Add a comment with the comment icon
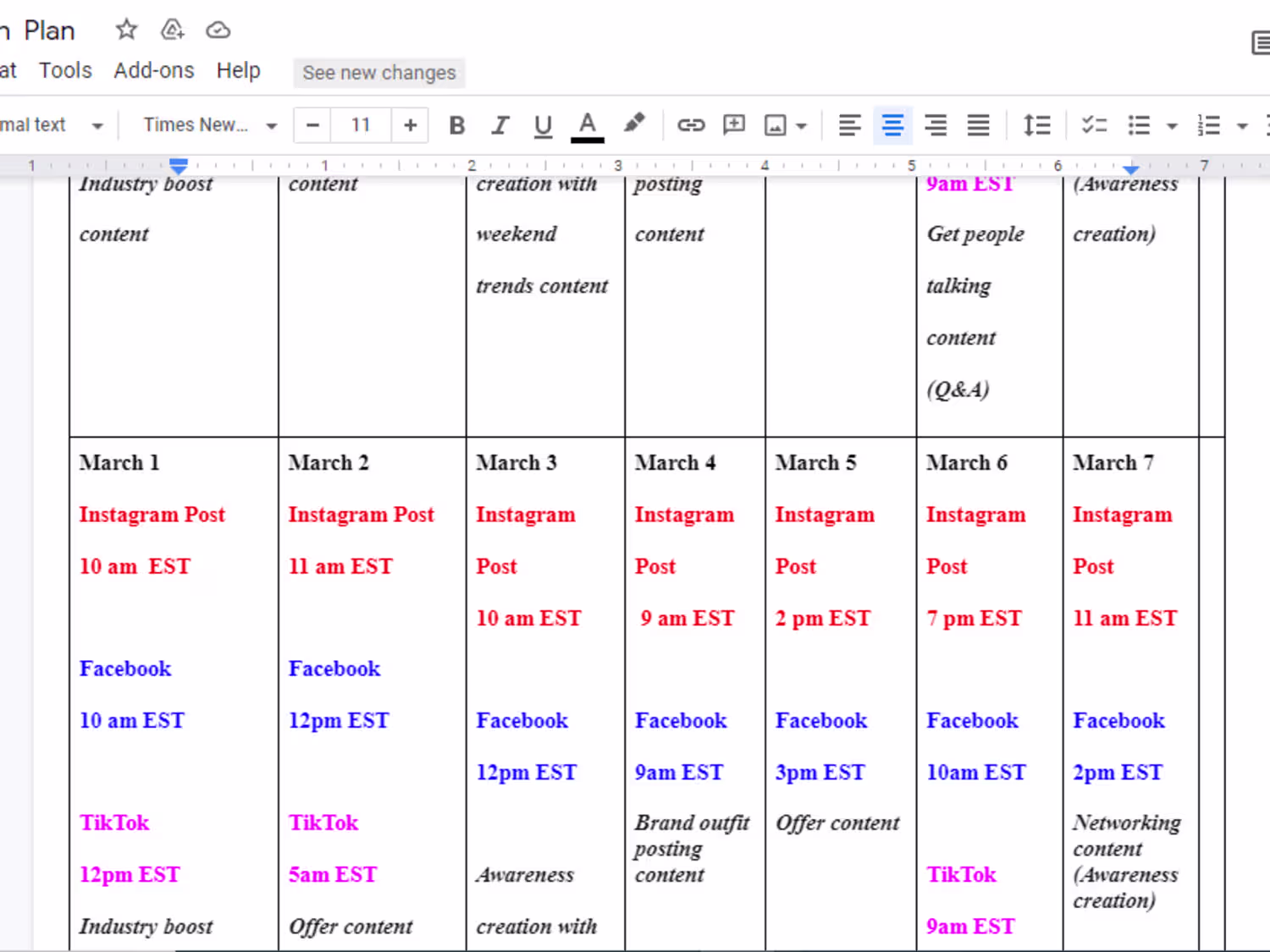 tap(734, 125)
